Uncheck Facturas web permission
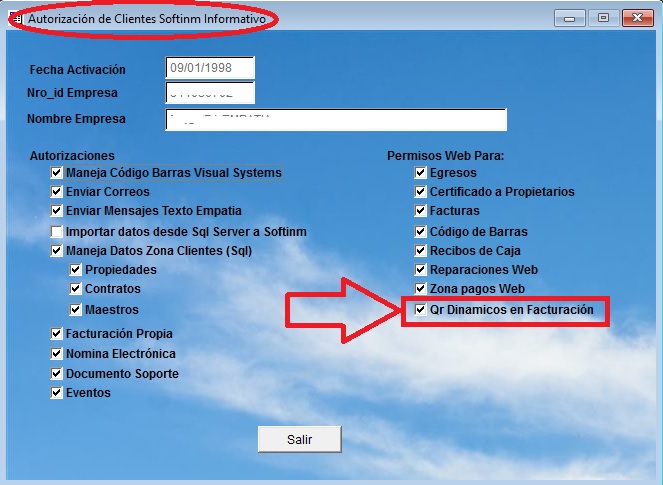Viewport: 663px width, 485px height. click(420, 211)
